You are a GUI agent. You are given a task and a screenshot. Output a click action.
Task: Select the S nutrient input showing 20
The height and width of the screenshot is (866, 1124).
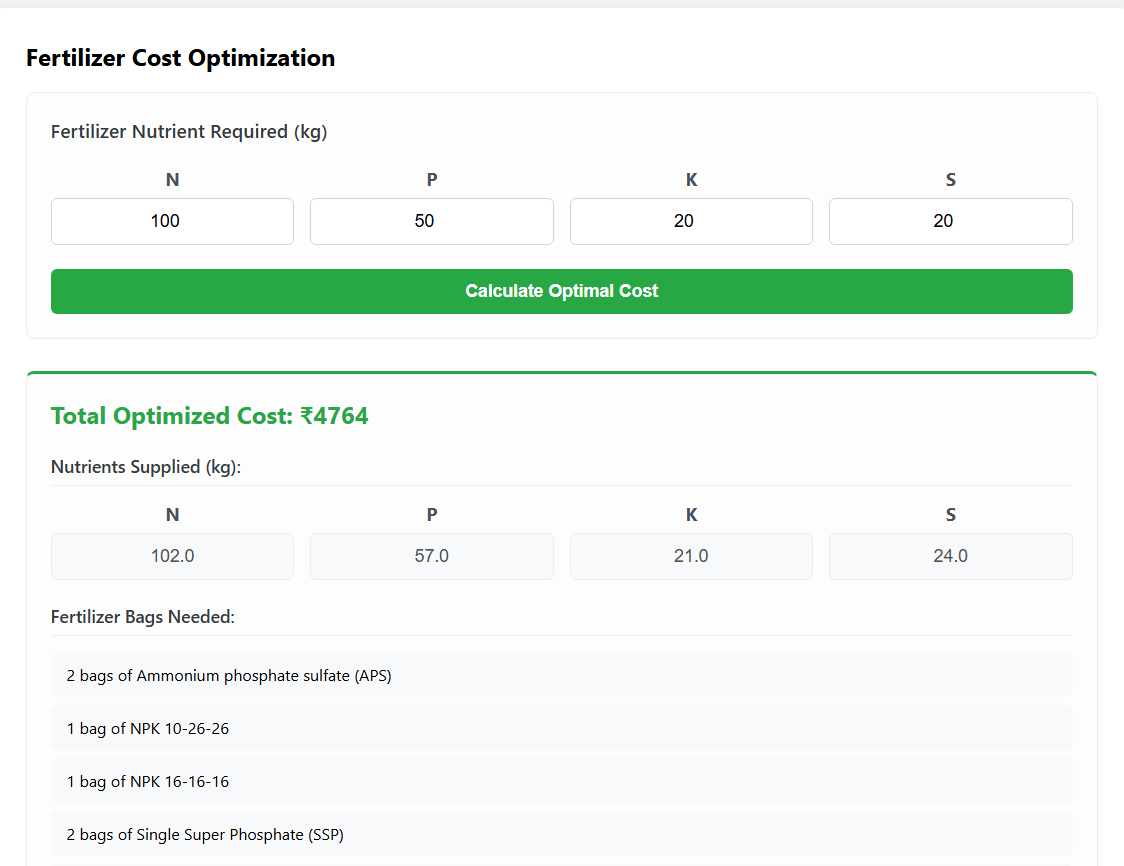pos(950,221)
